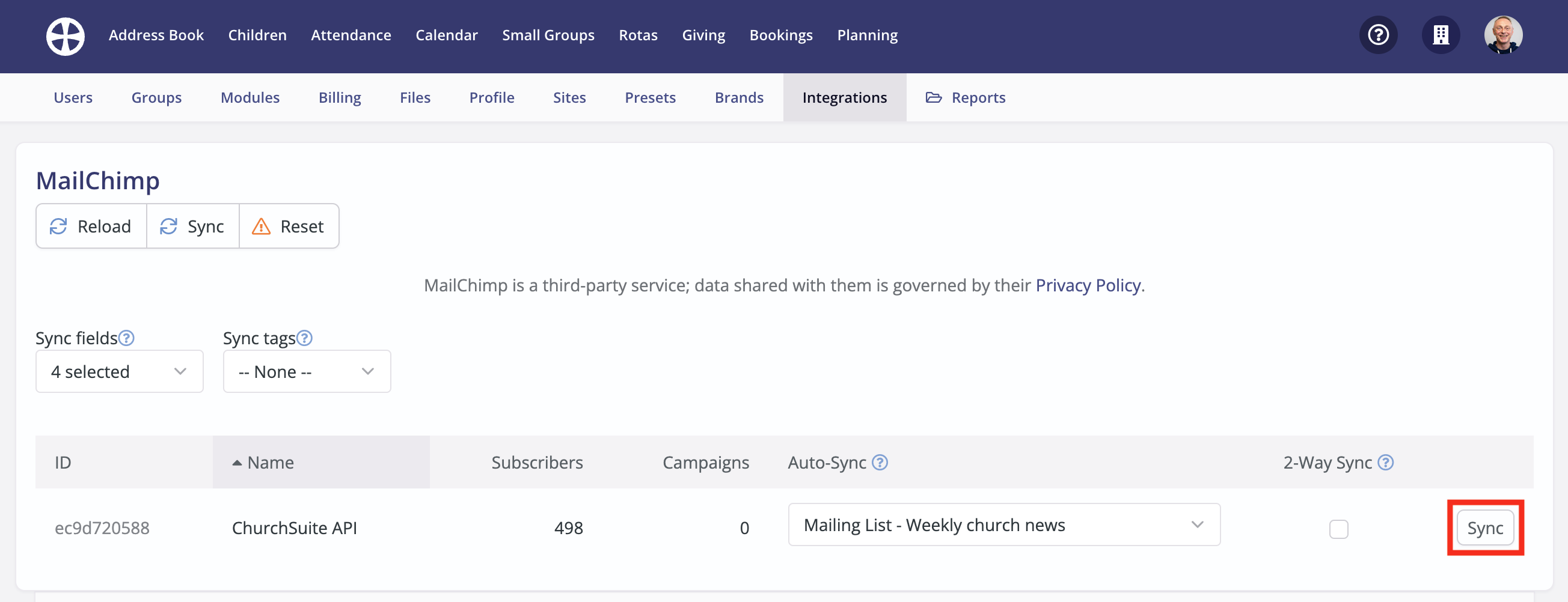
Task: Open the Address Book module
Action: pyautogui.click(x=156, y=35)
